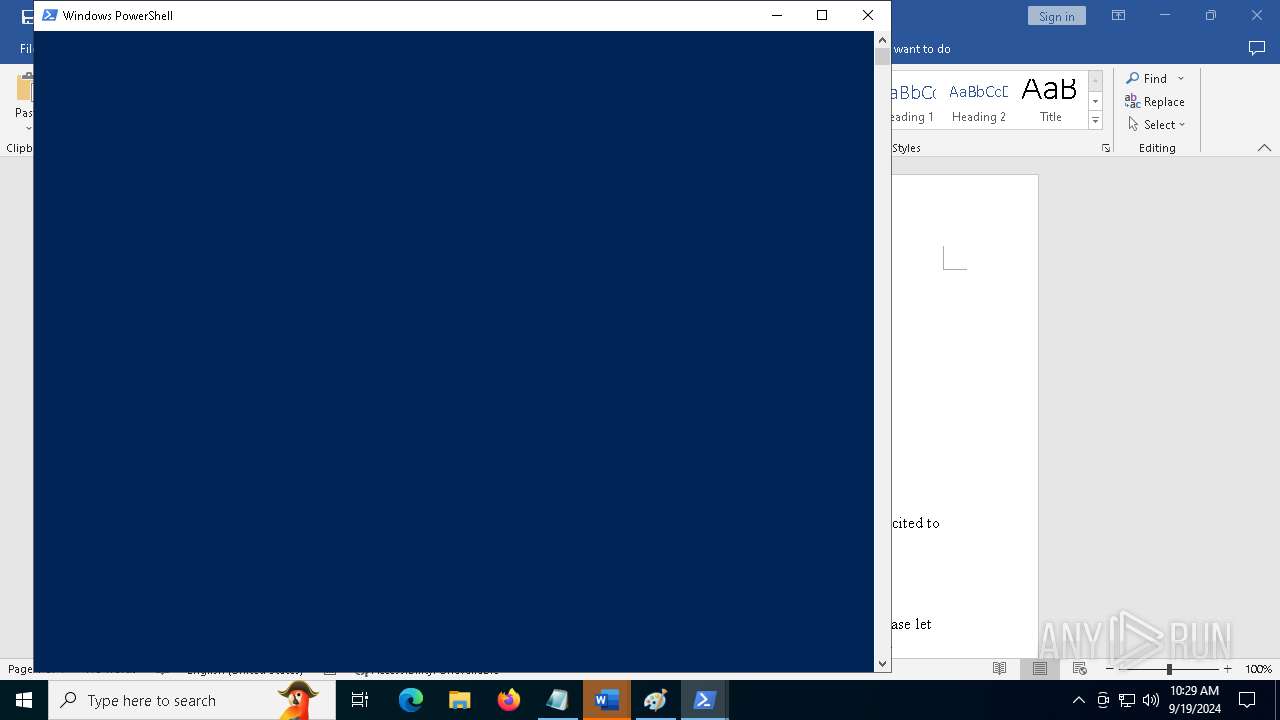Show hidden system tray icons

[x=1078, y=700]
